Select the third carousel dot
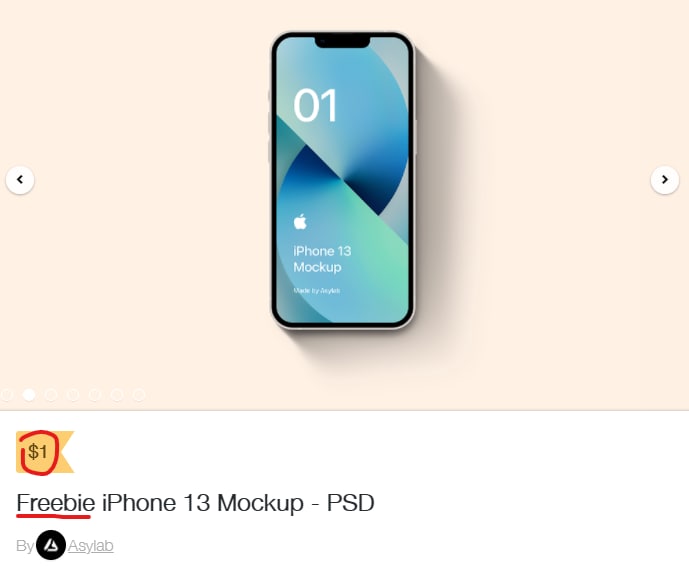The image size is (689, 575). click(x=51, y=395)
